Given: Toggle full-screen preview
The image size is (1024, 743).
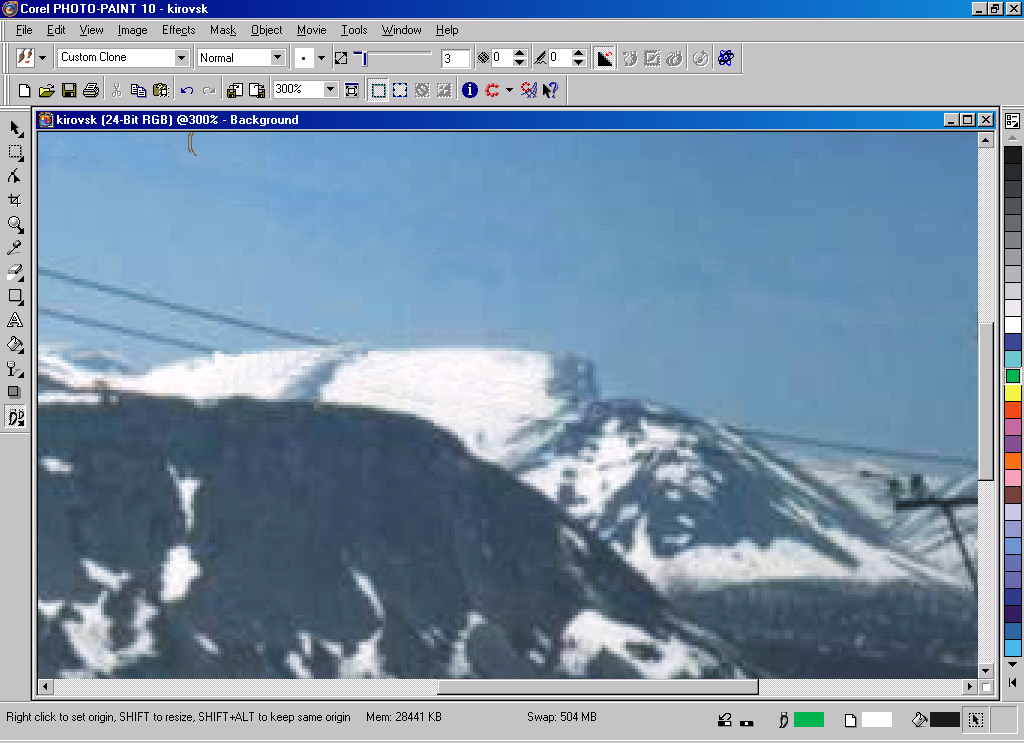Looking at the screenshot, I should click(x=351, y=90).
